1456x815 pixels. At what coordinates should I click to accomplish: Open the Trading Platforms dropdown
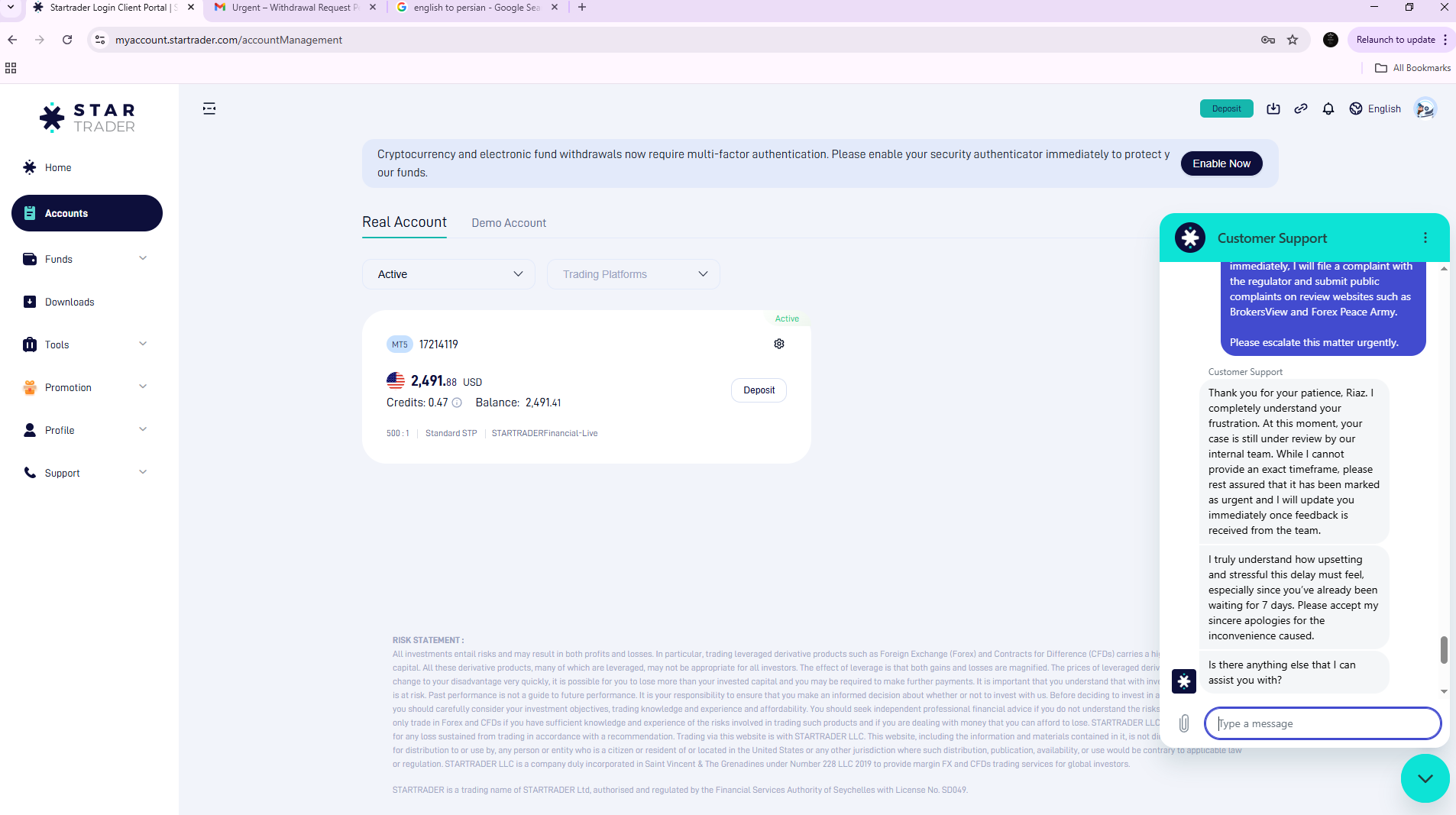pos(633,274)
